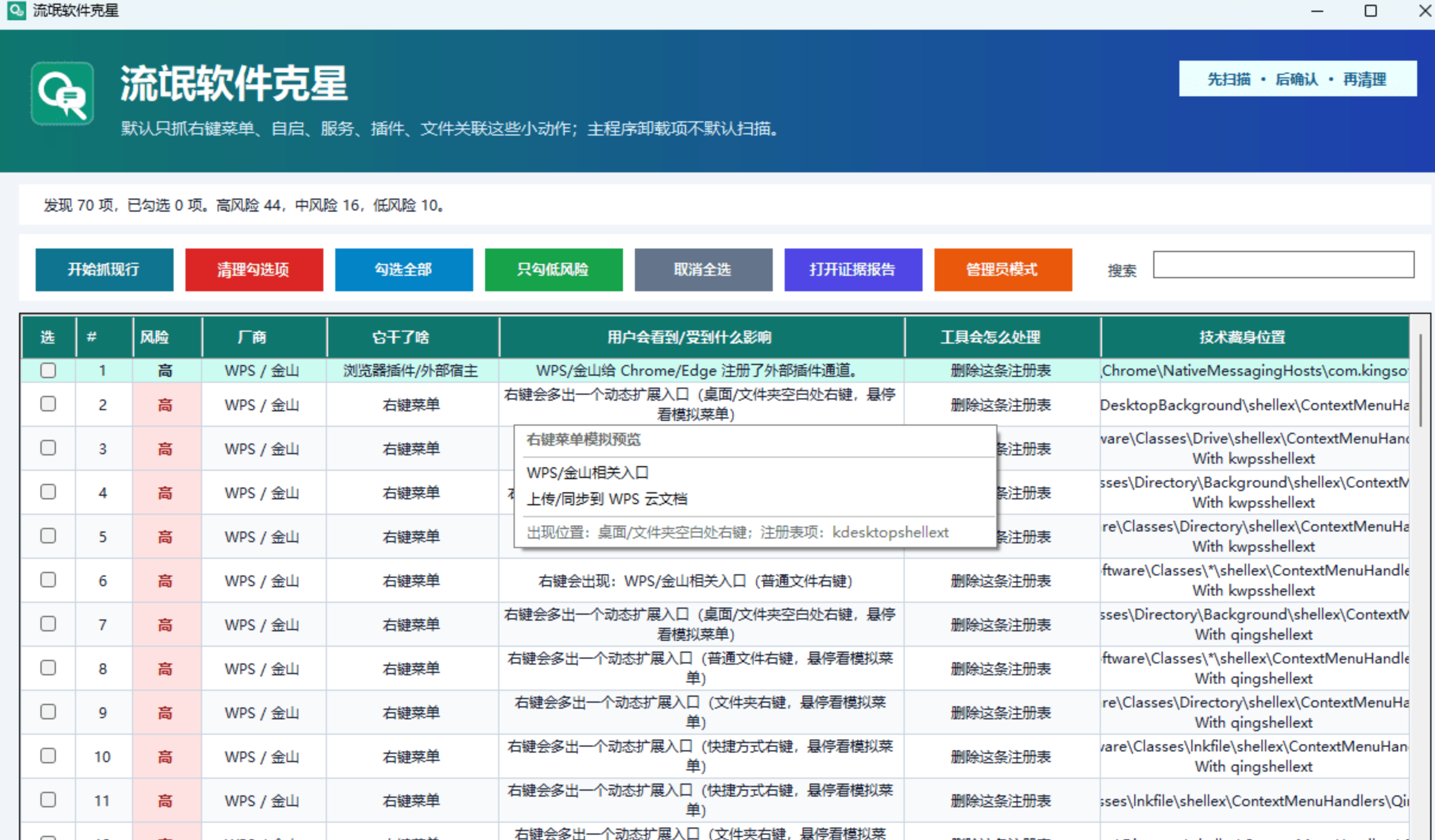
Task: Sort by the 厂商 column header
Action: [265, 337]
